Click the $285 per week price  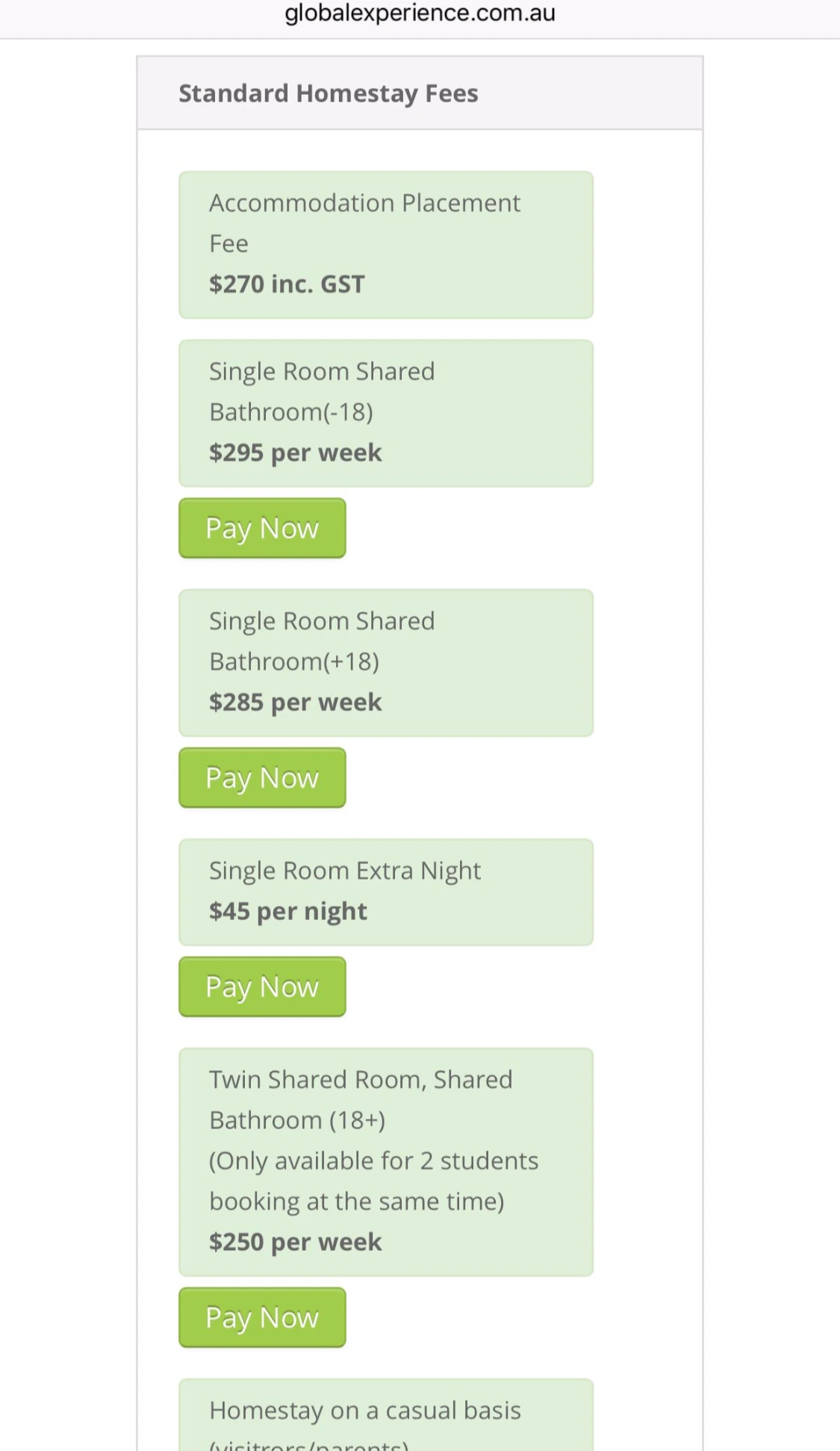pos(295,702)
